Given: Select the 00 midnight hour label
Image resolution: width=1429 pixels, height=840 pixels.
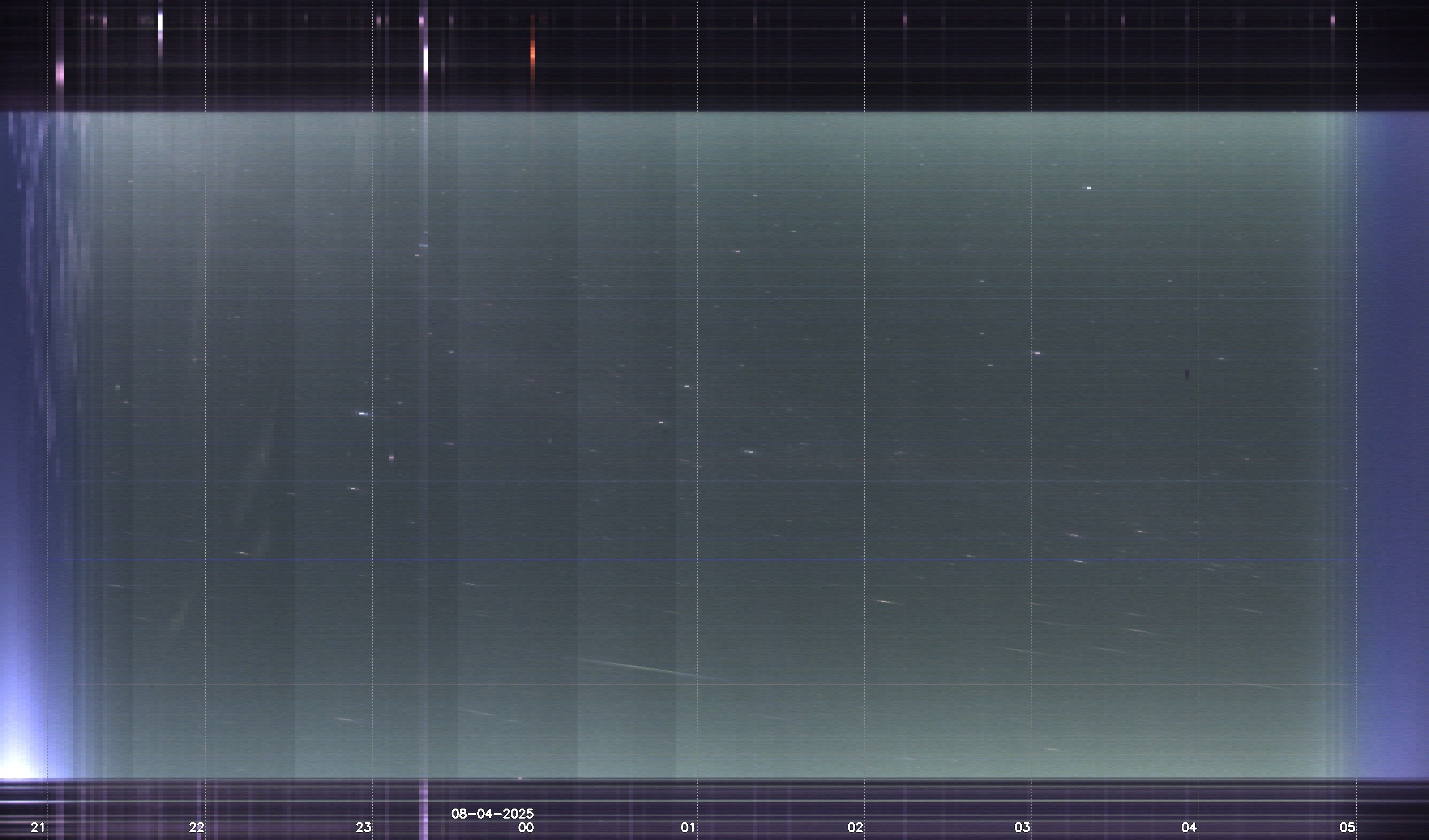Looking at the screenshot, I should point(526,827).
